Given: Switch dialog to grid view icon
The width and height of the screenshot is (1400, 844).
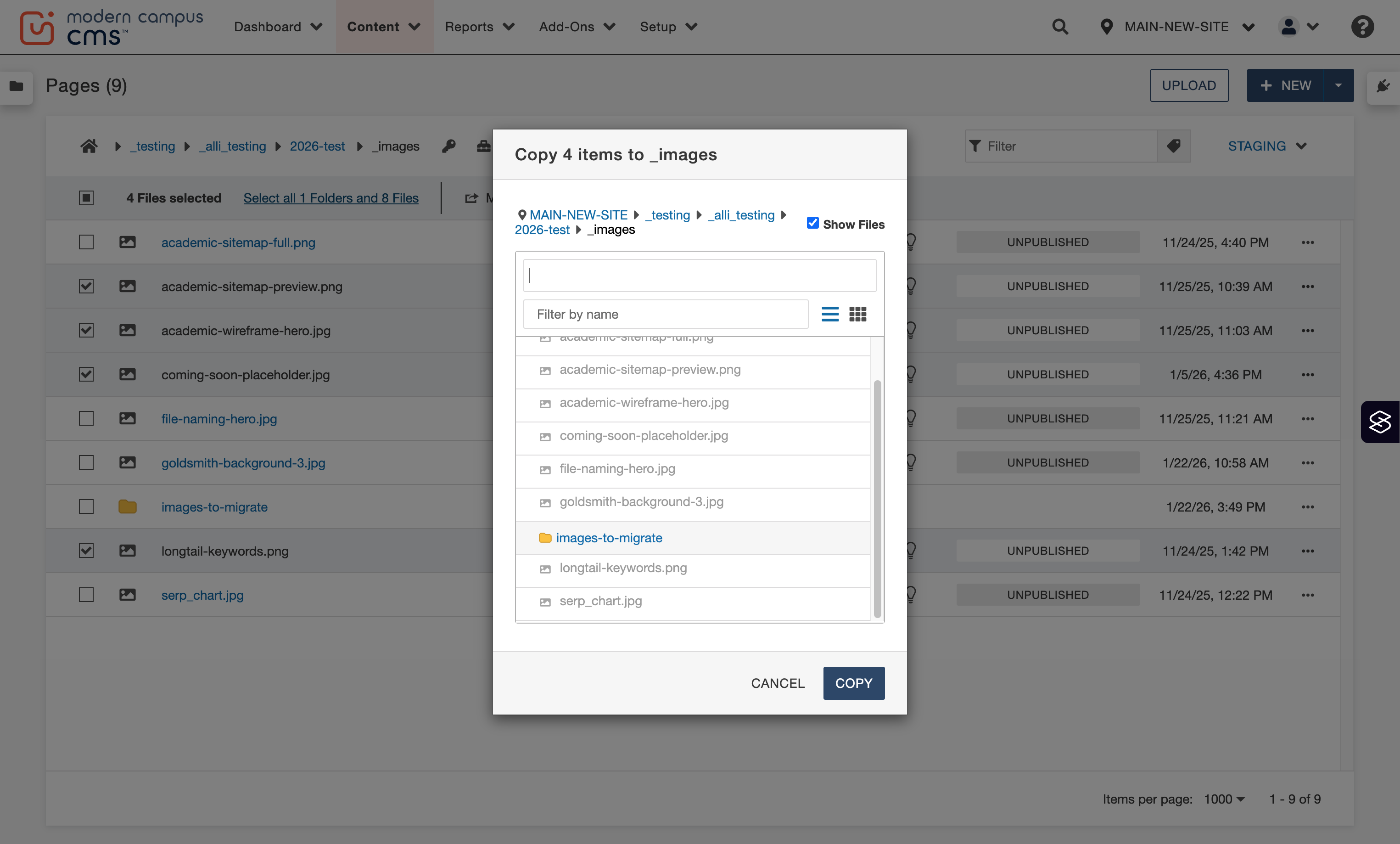Looking at the screenshot, I should (857, 314).
